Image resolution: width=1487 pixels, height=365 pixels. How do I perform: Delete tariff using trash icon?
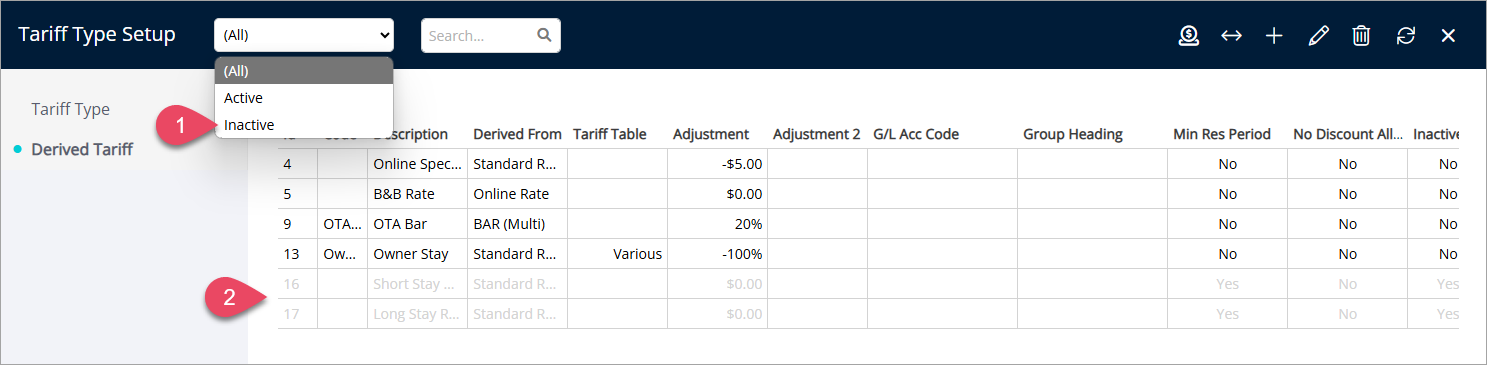coord(1361,36)
